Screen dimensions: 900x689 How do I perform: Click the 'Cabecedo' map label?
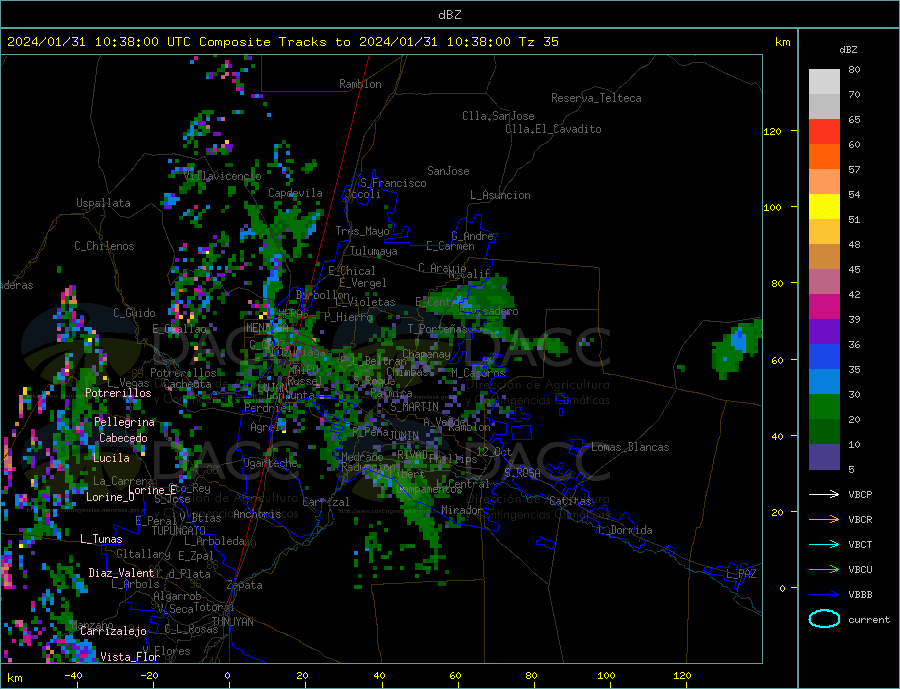point(123,438)
